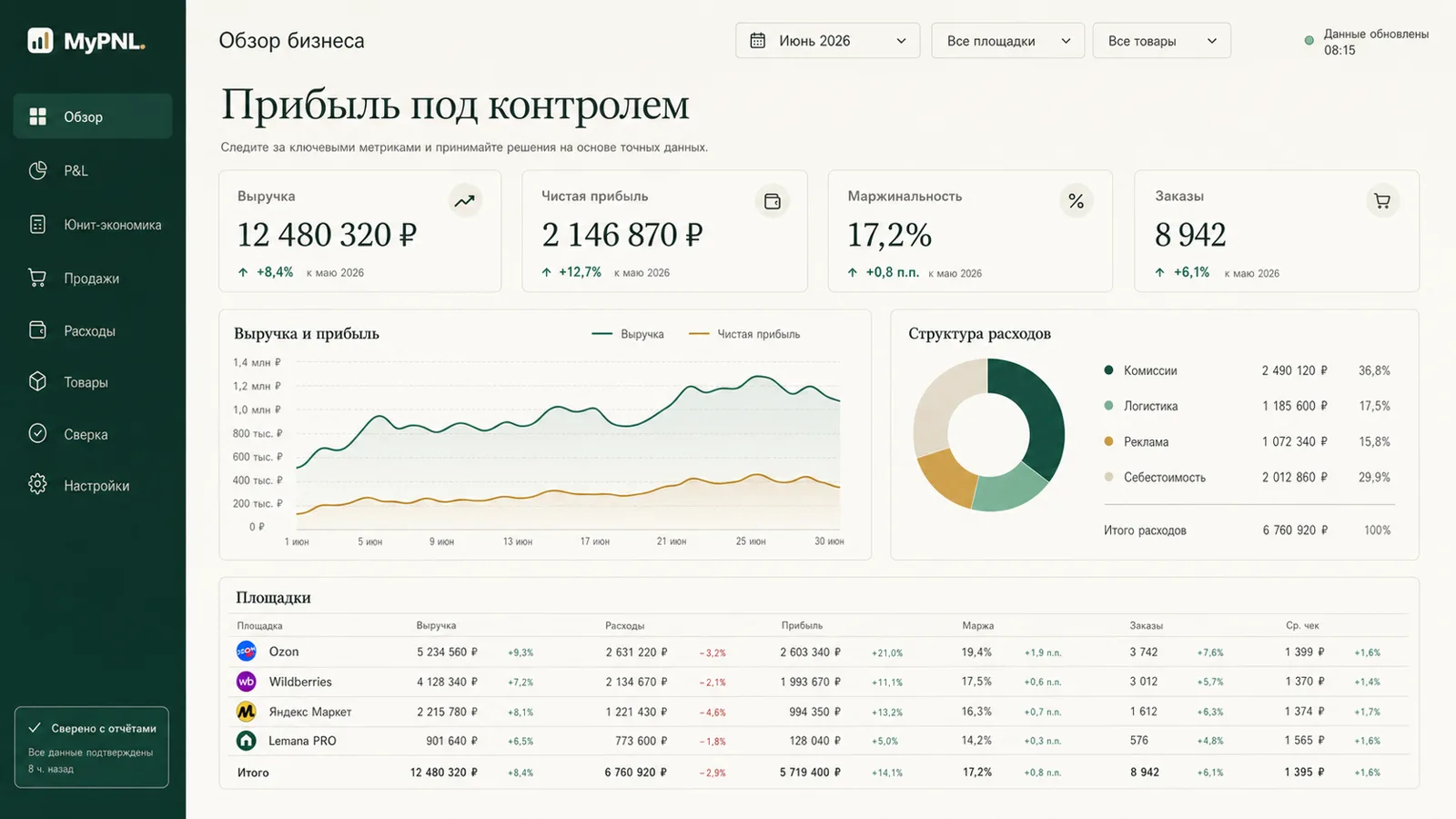Sort table by Расходы column header
The width and height of the screenshot is (1456, 819).
624,626
